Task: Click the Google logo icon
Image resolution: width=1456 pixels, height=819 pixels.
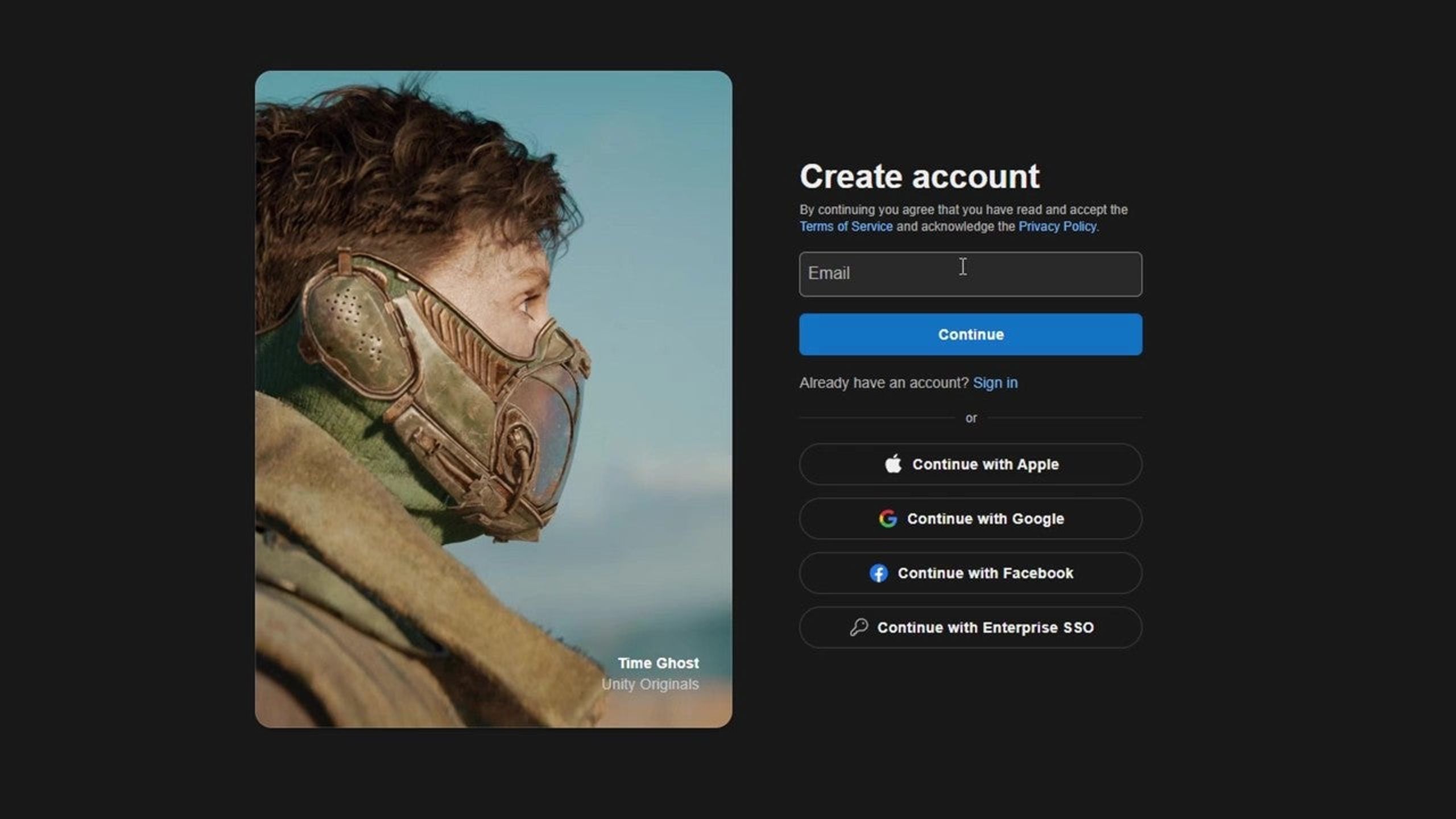Action: [x=888, y=519]
